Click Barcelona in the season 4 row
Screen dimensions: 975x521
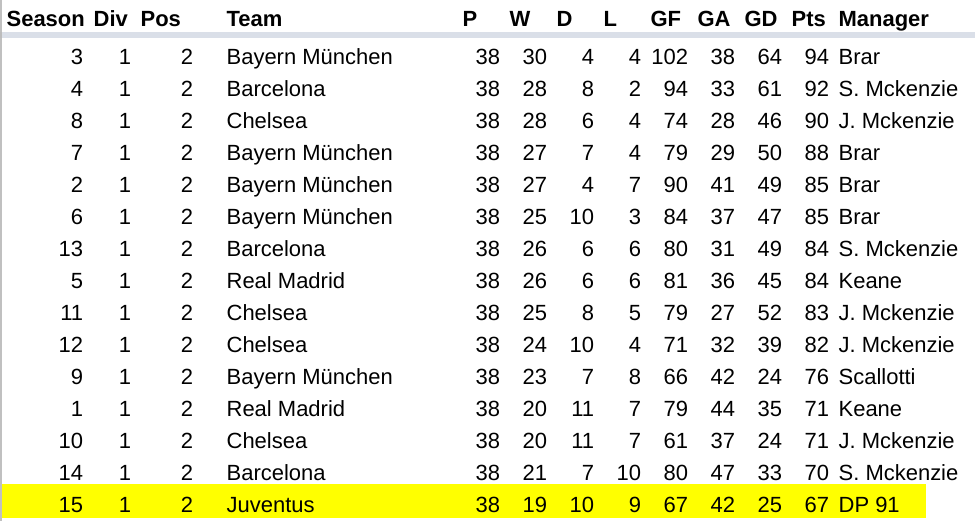click(275, 89)
